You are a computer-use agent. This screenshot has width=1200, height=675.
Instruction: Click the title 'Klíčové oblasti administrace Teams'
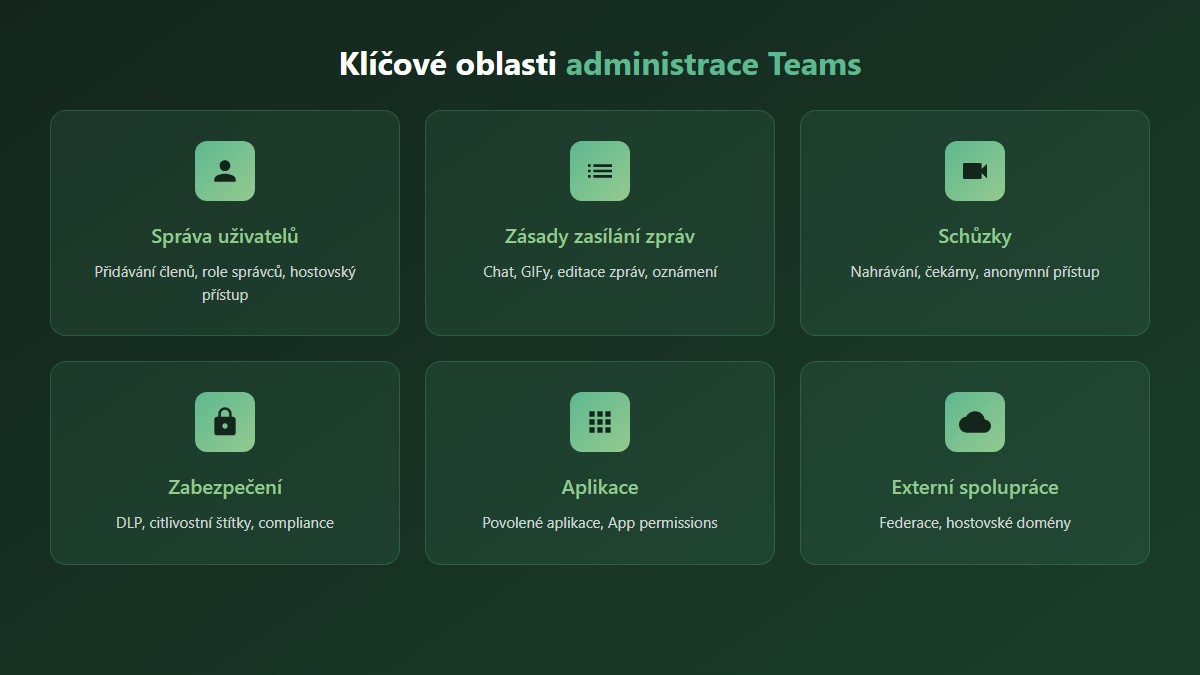coord(600,64)
